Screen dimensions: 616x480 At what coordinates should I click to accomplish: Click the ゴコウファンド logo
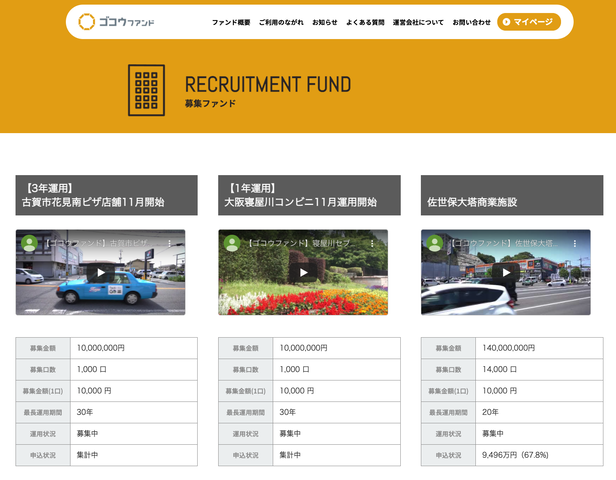[x=116, y=22]
